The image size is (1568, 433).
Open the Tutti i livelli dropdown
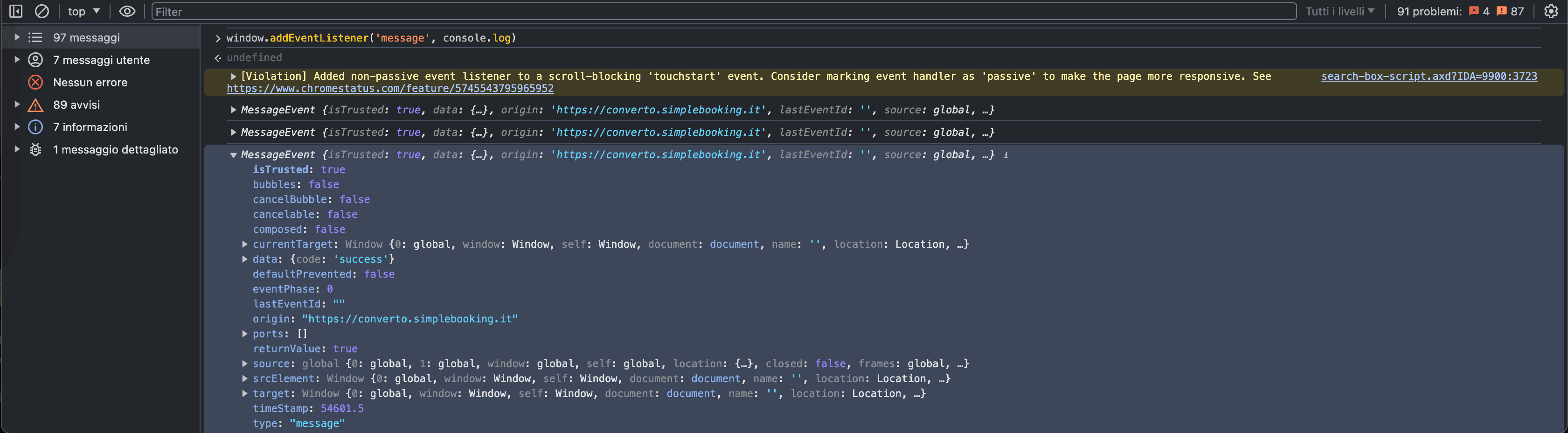pyautogui.click(x=1340, y=11)
